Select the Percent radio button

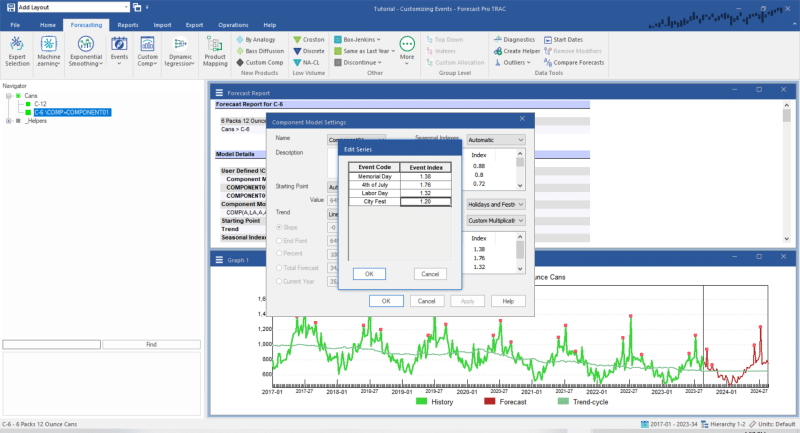(x=279, y=253)
